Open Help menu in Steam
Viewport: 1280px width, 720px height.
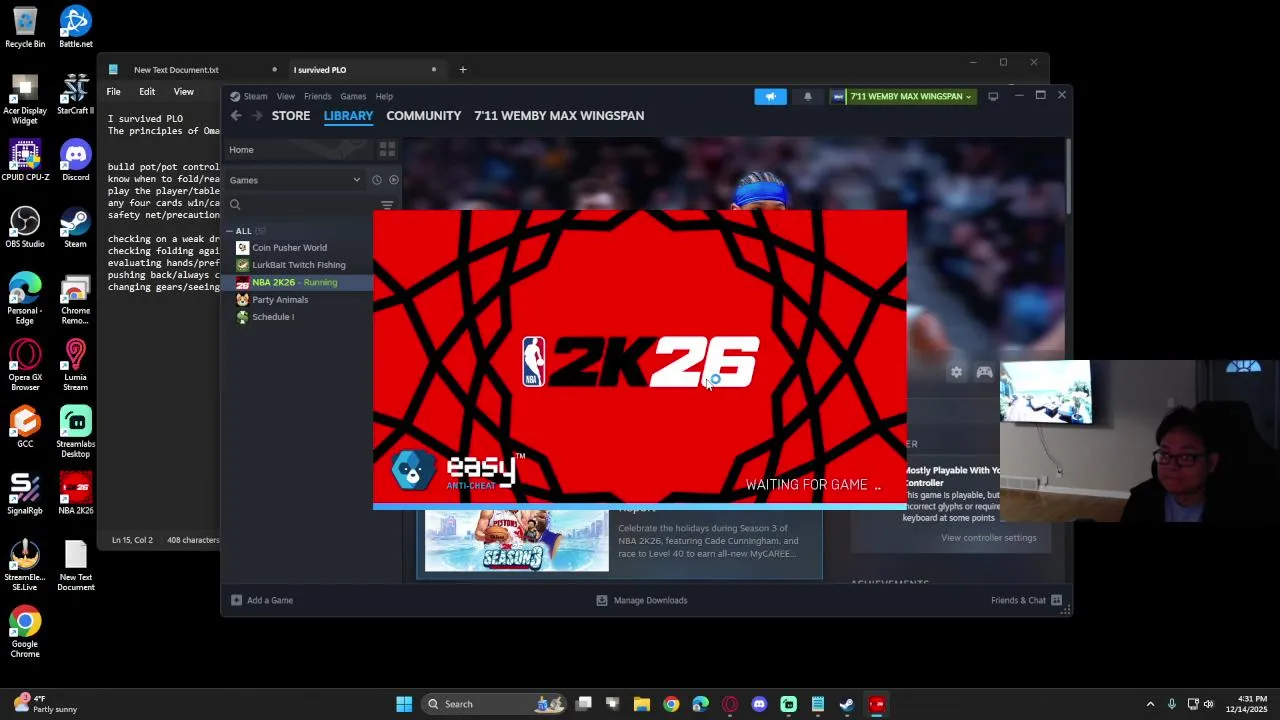384,96
